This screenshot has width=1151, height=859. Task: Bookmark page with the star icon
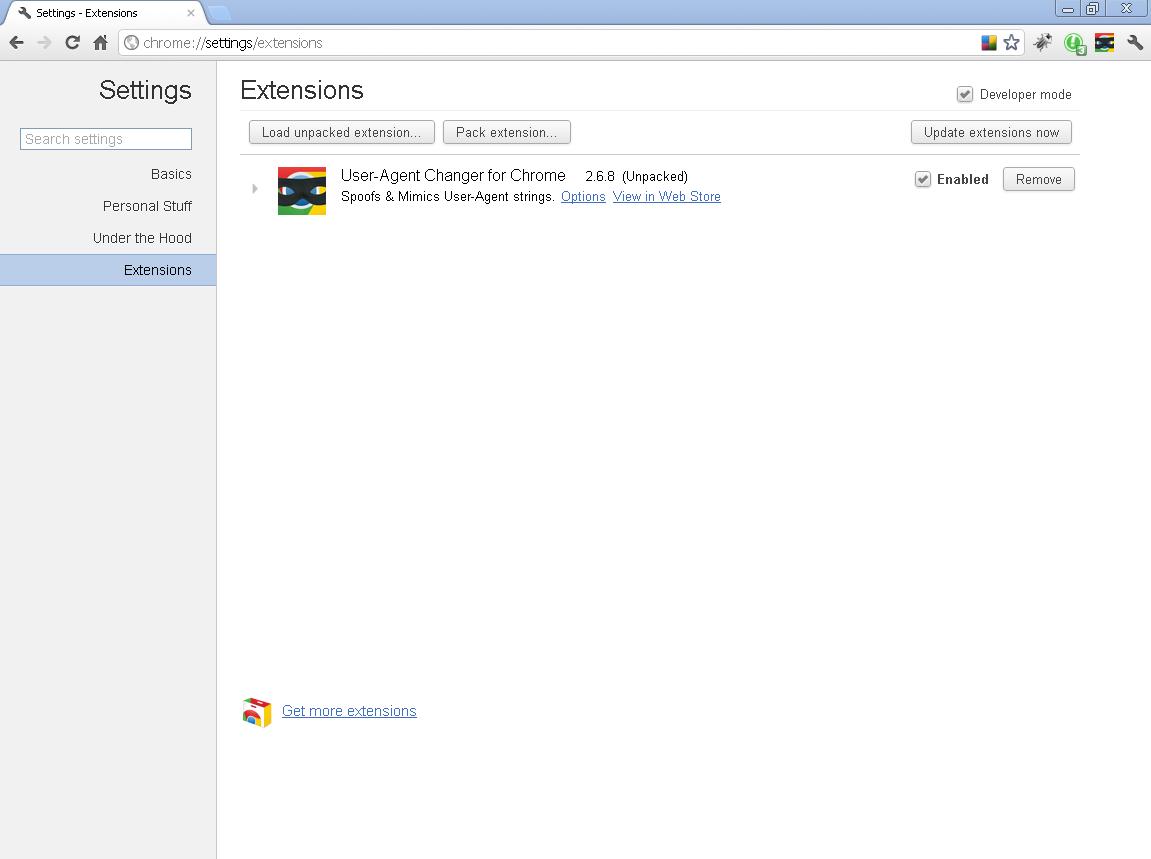pyautogui.click(x=1012, y=43)
